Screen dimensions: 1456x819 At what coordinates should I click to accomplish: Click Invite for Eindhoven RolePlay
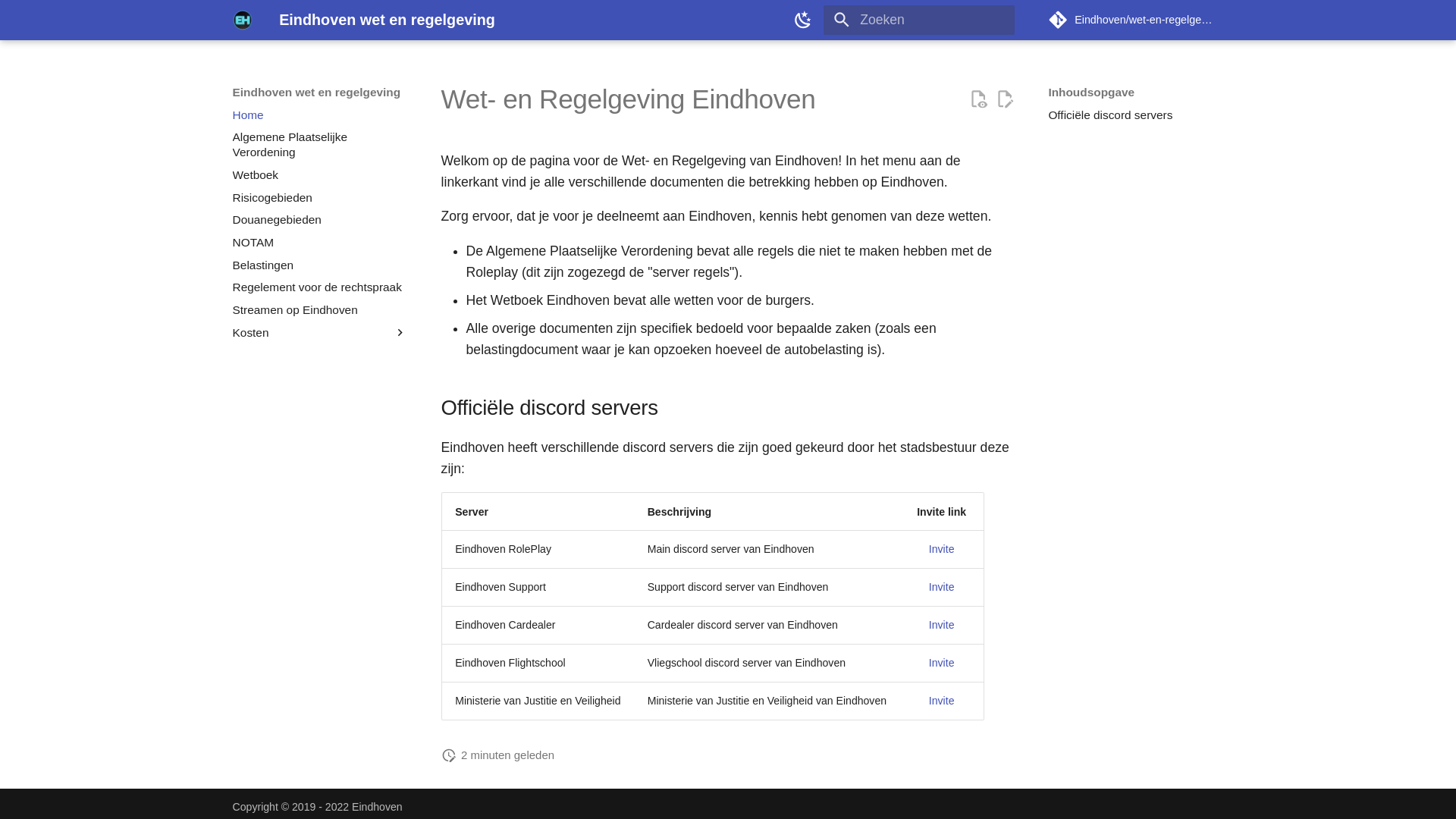tap(941, 549)
